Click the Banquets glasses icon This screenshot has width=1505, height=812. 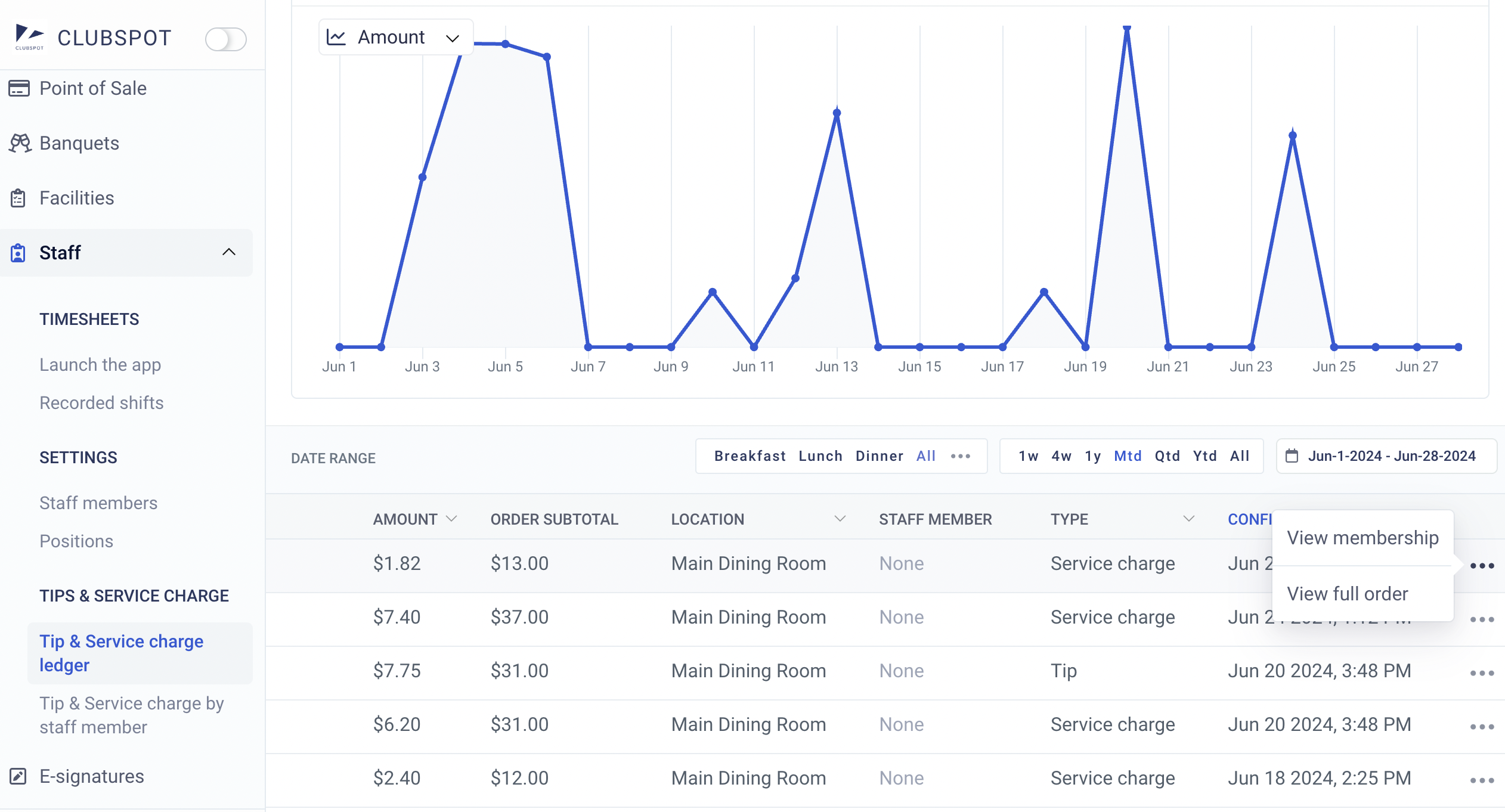20,143
